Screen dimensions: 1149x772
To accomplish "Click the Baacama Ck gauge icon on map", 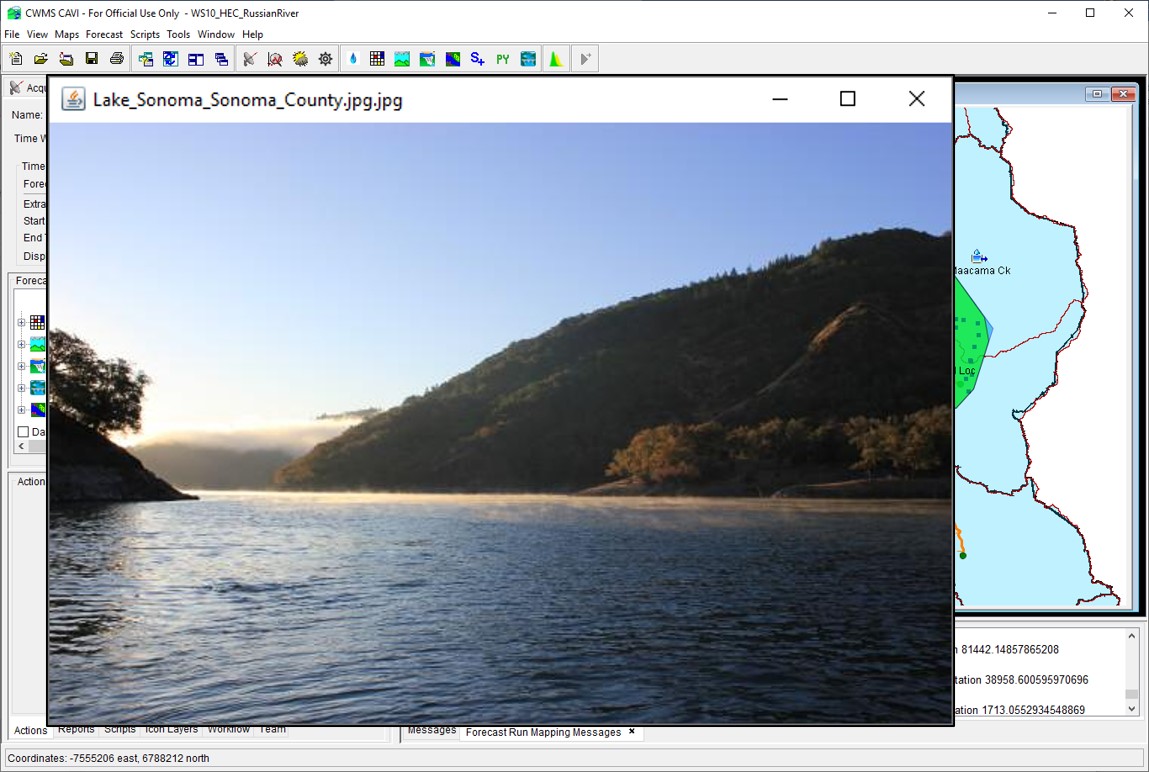I will [978, 256].
